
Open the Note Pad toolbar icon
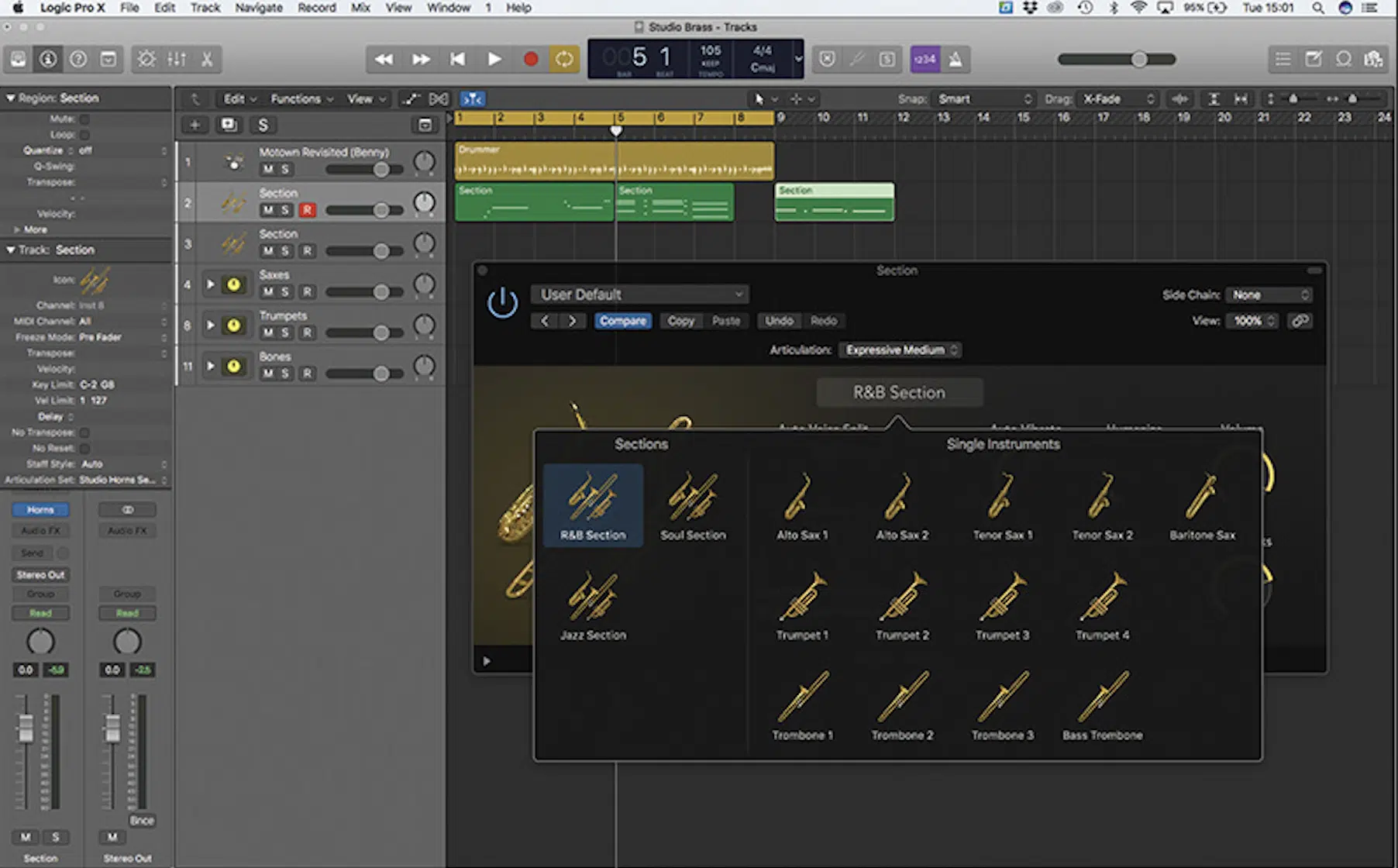point(1314,59)
